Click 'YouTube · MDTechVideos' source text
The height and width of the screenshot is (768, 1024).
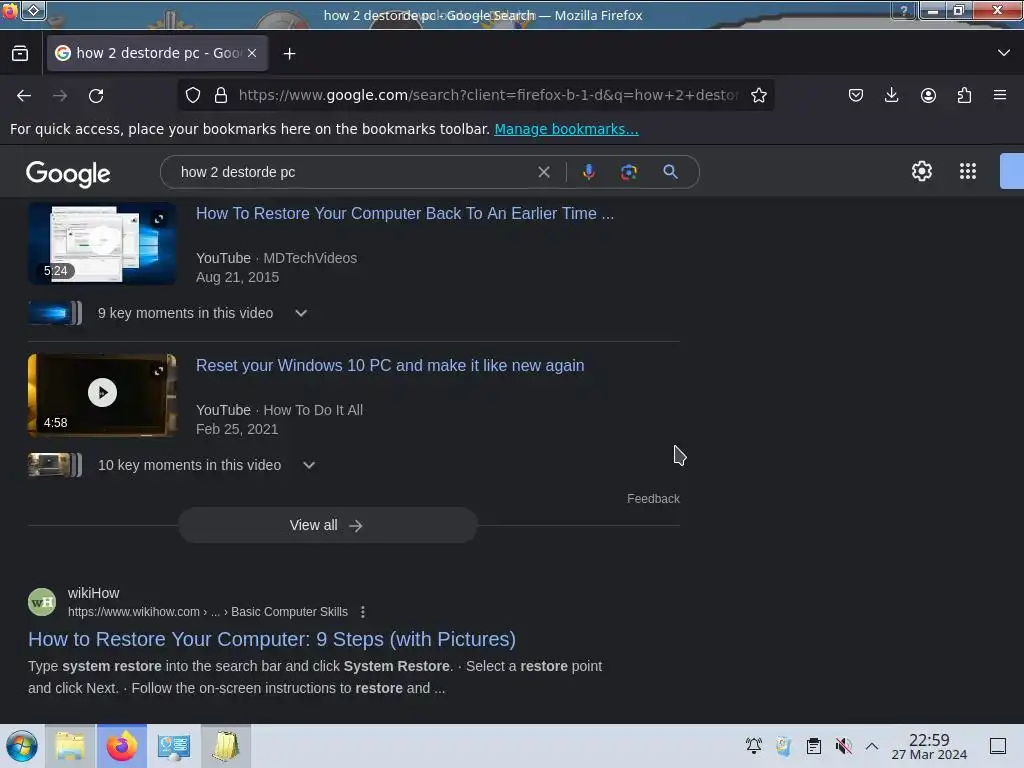[x=276, y=258]
